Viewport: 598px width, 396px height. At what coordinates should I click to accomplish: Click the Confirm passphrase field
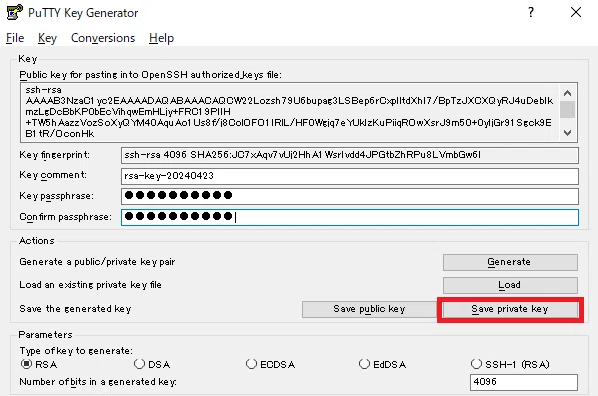click(349, 217)
